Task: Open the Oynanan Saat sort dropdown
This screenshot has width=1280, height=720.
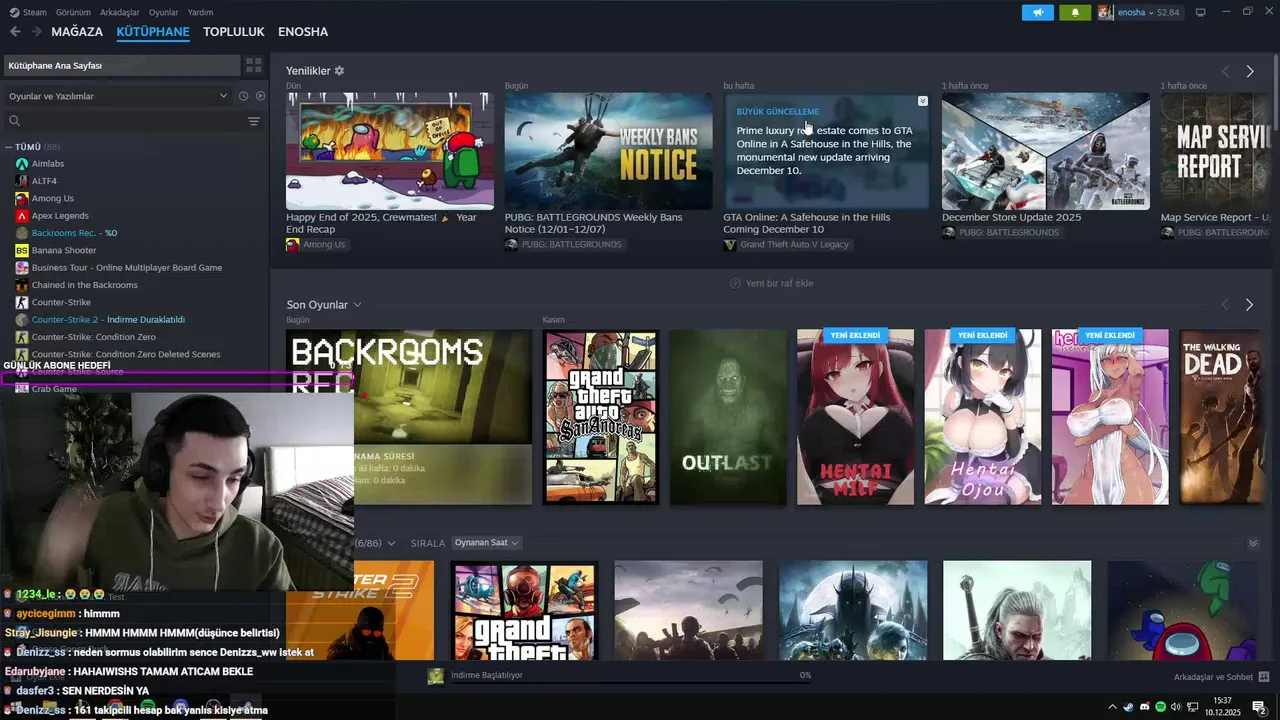Action: point(487,543)
